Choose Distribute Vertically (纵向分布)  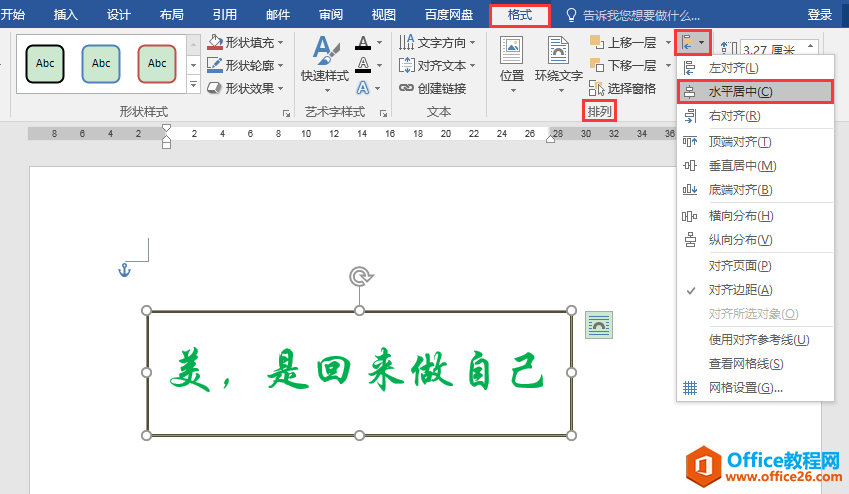755,239
